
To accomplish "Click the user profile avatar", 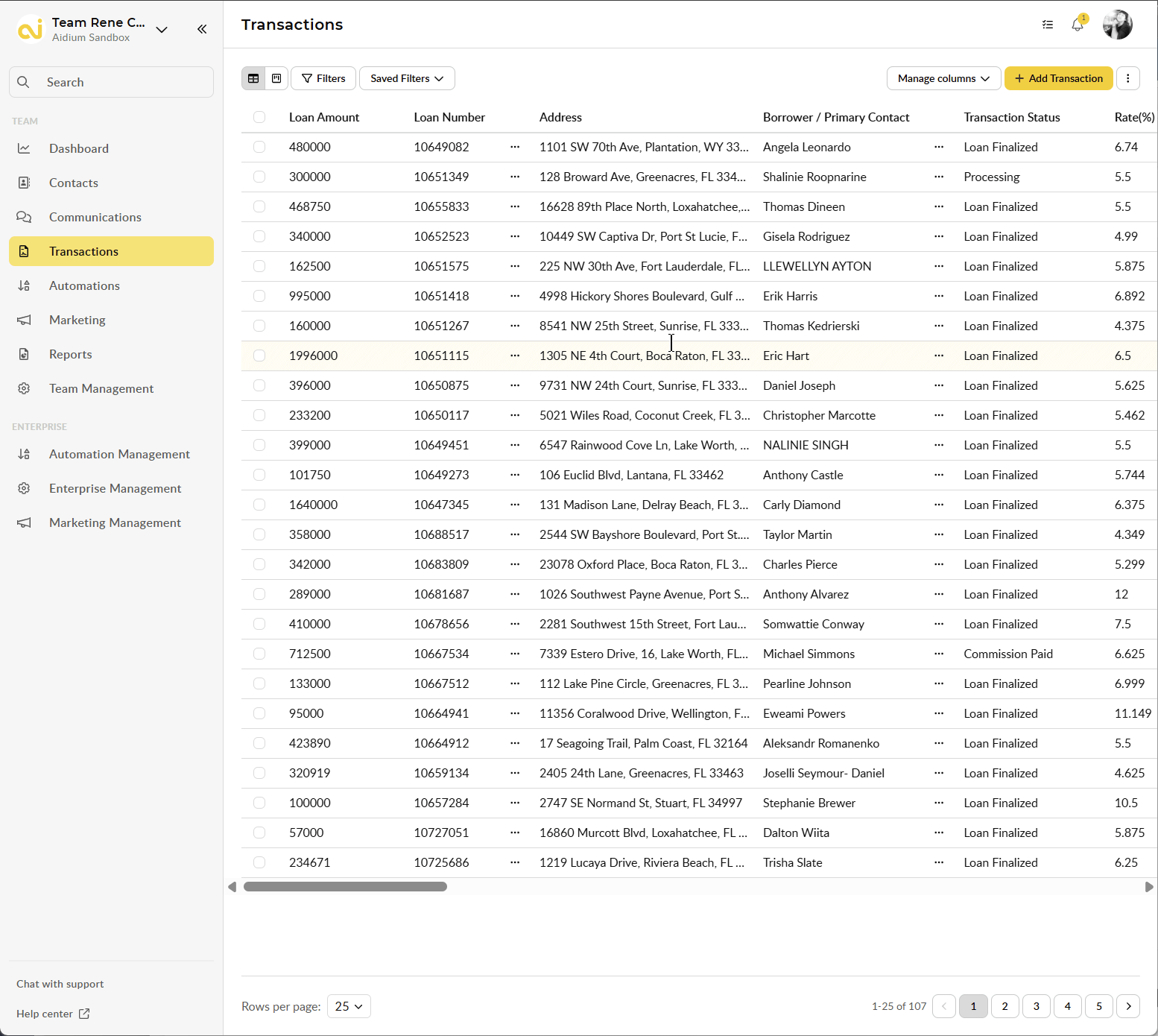I will pos(1117,25).
